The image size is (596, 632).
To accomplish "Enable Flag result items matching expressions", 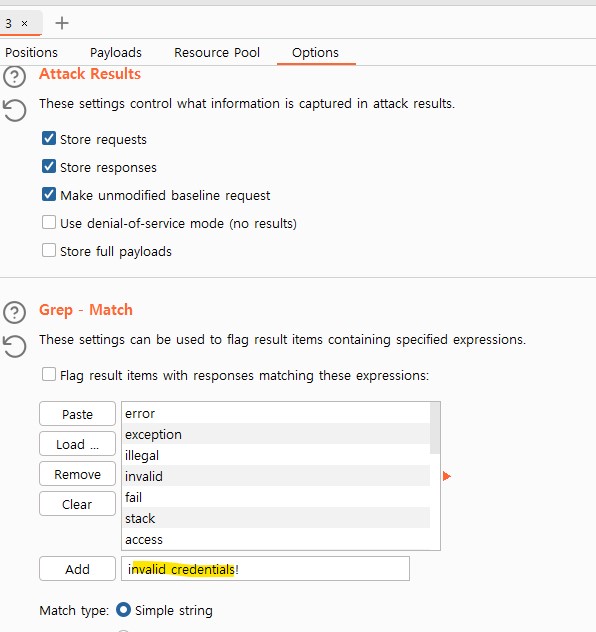I will (49, 374).
